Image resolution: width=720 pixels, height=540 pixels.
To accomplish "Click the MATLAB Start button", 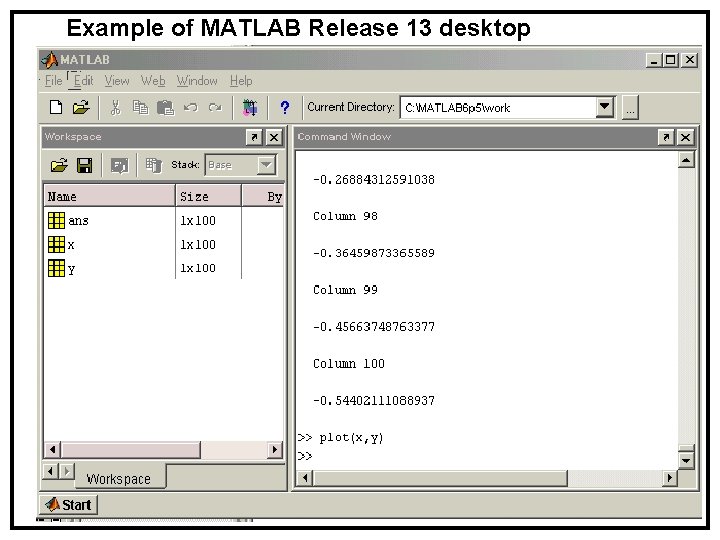I will [69, 505].
